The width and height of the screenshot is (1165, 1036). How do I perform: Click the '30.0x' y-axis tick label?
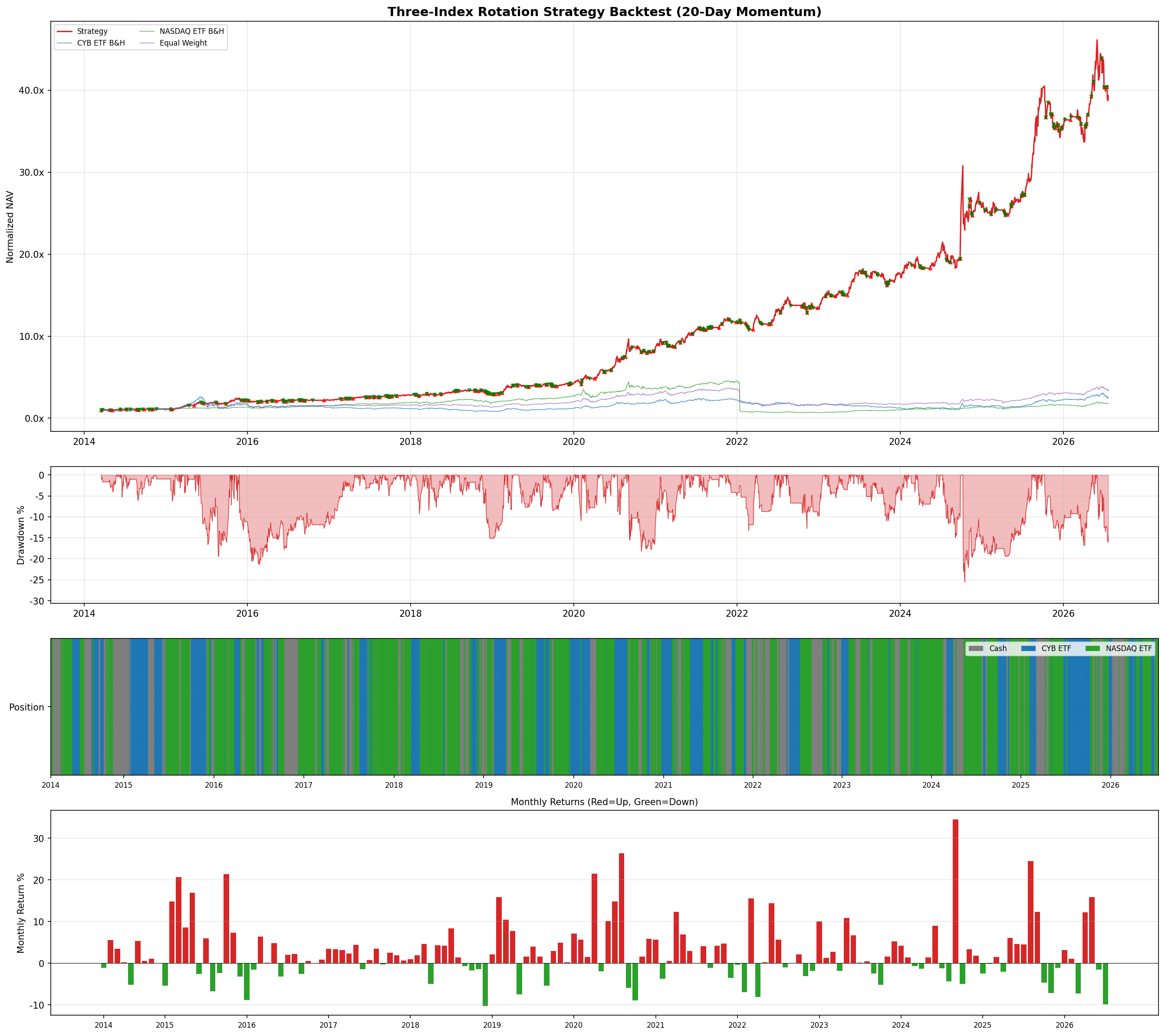coord(31,173)
